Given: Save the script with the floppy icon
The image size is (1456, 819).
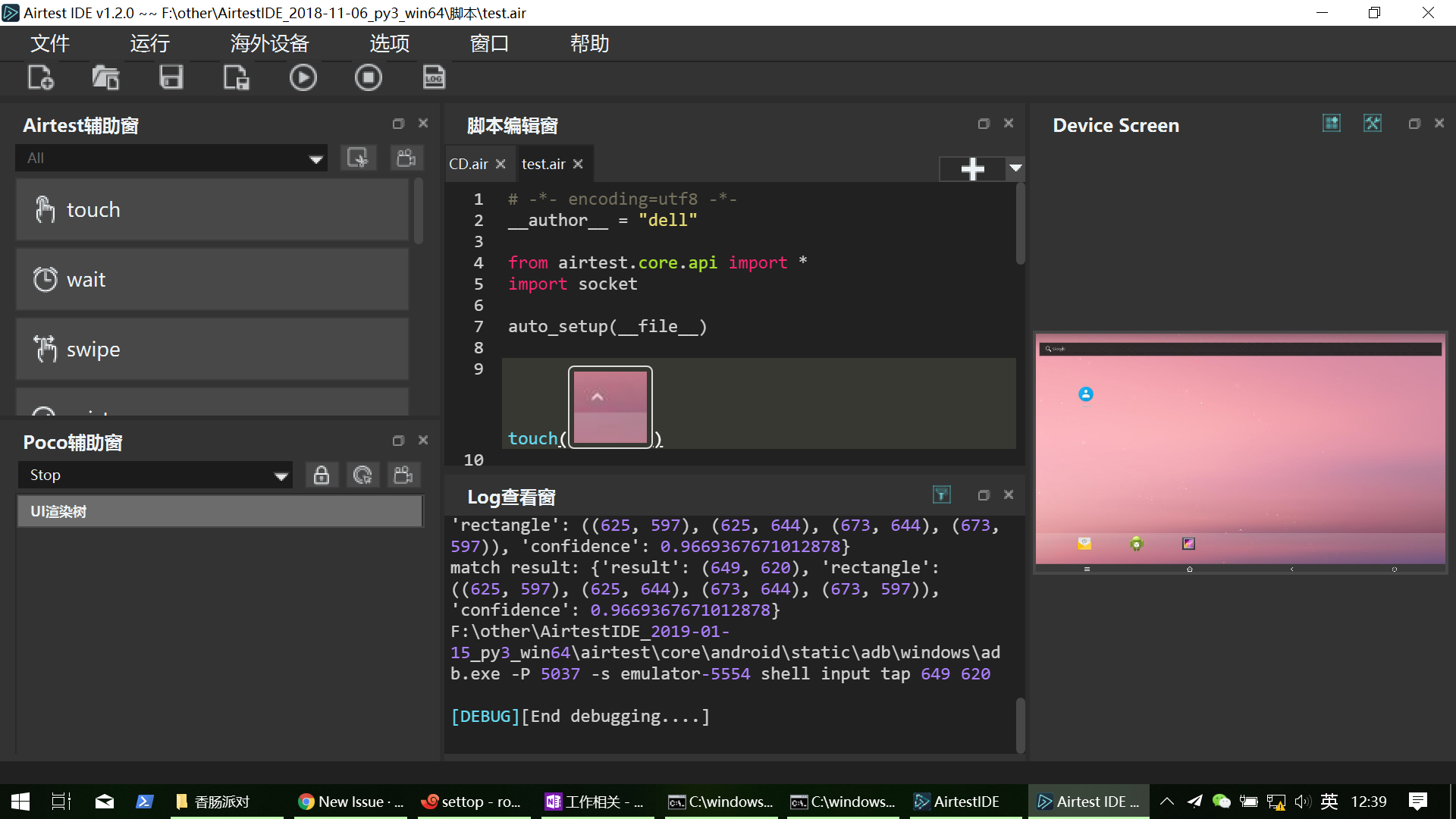Looking at the screenshot, I should [171, 77].
